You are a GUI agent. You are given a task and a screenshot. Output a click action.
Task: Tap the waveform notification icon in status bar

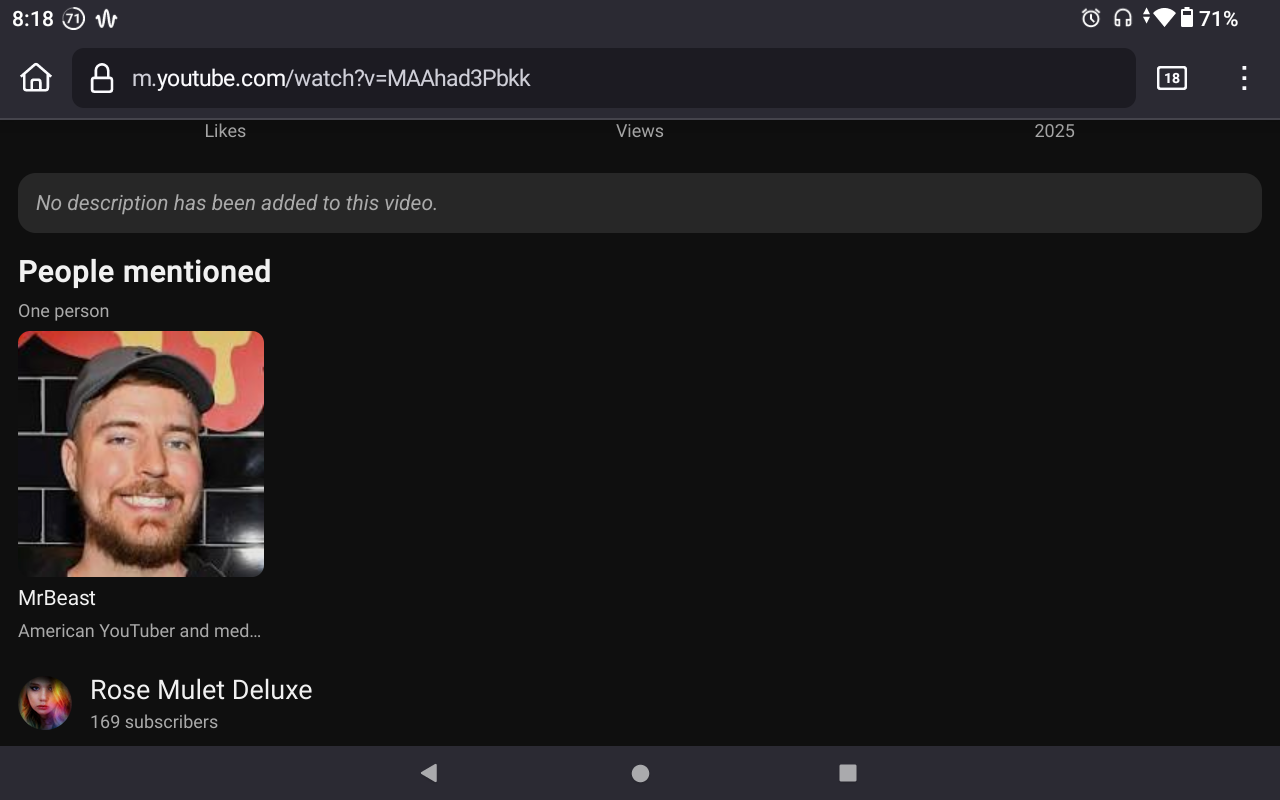tap(106, 18)
